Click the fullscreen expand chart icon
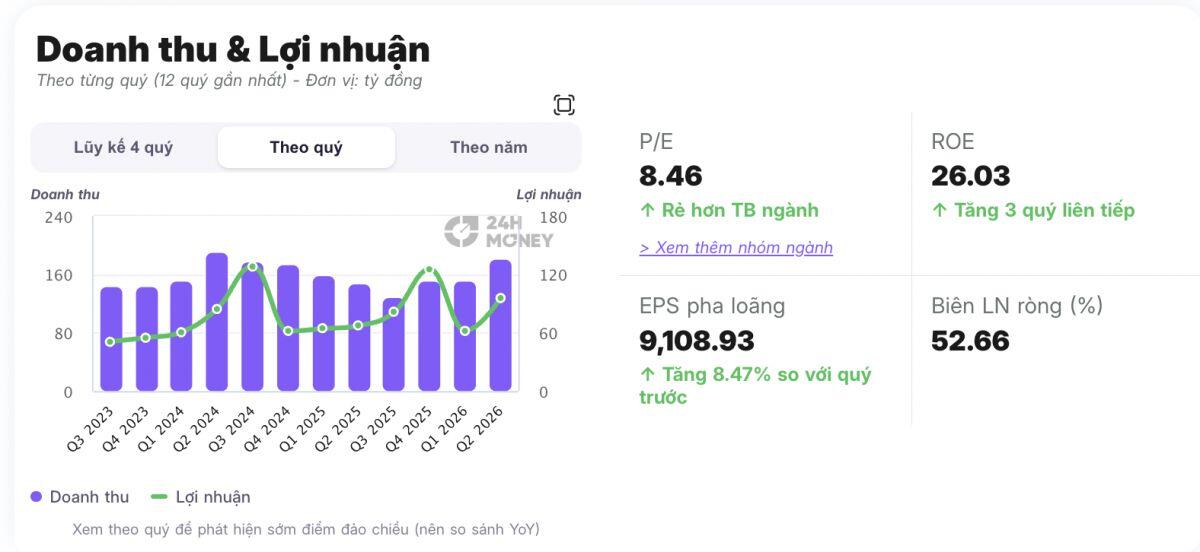Image resolution: width=1200 pixels, height=552 pixels. coord(564,105)
